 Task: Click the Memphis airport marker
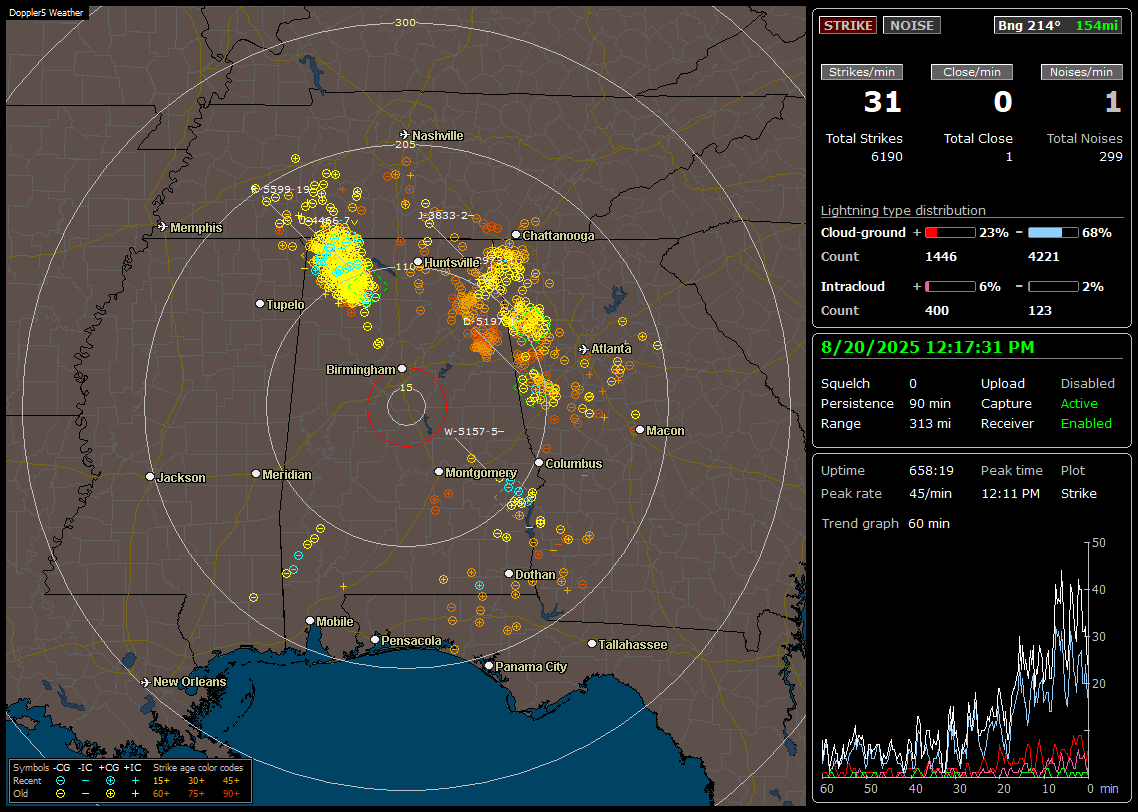pyautogui.click(x=163, y=227)
